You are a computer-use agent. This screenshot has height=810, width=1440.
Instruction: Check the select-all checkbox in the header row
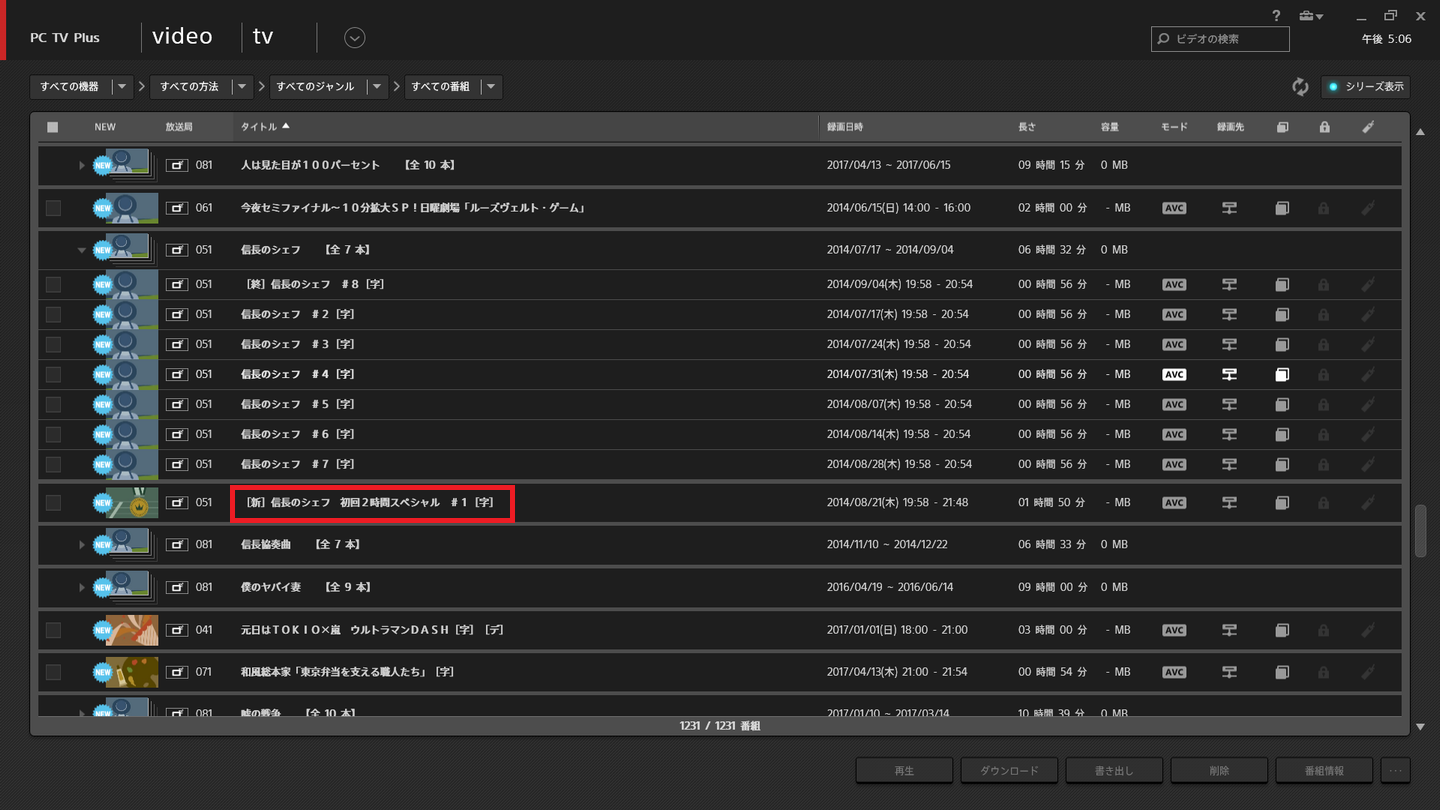click(53, 127)
